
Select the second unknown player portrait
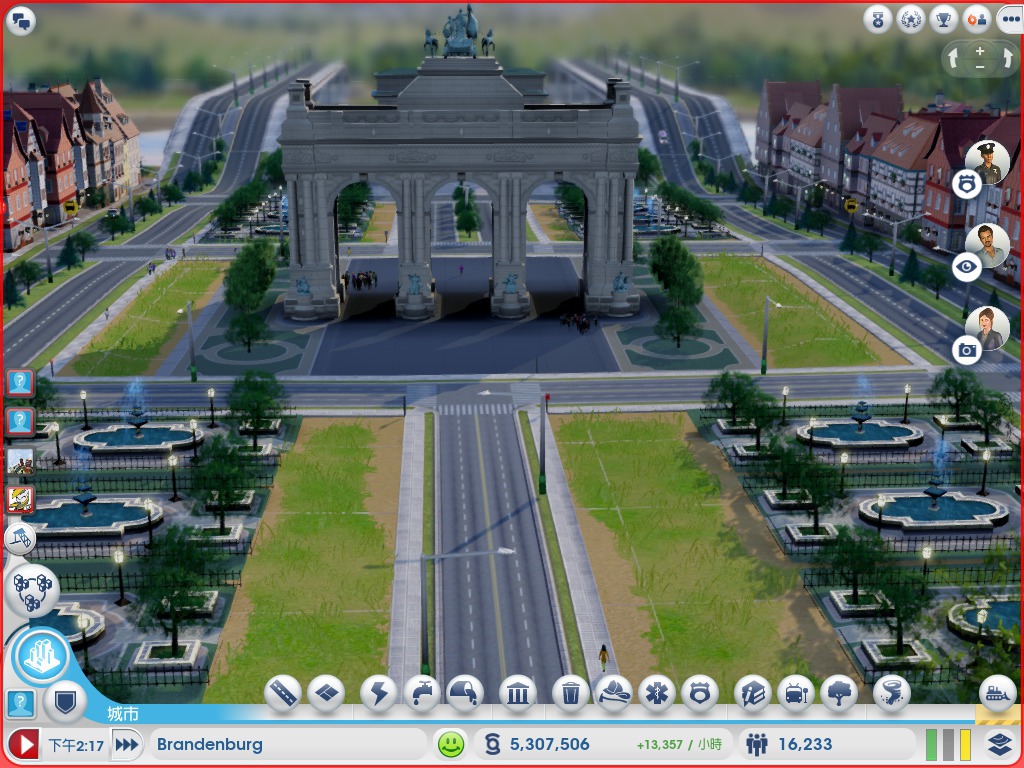point(20,422)
